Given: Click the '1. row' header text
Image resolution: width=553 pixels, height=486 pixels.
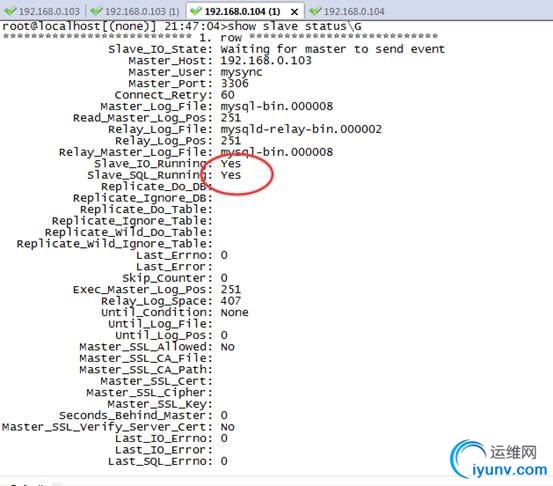Looking at the screenshot, I should tap(220, 37).
